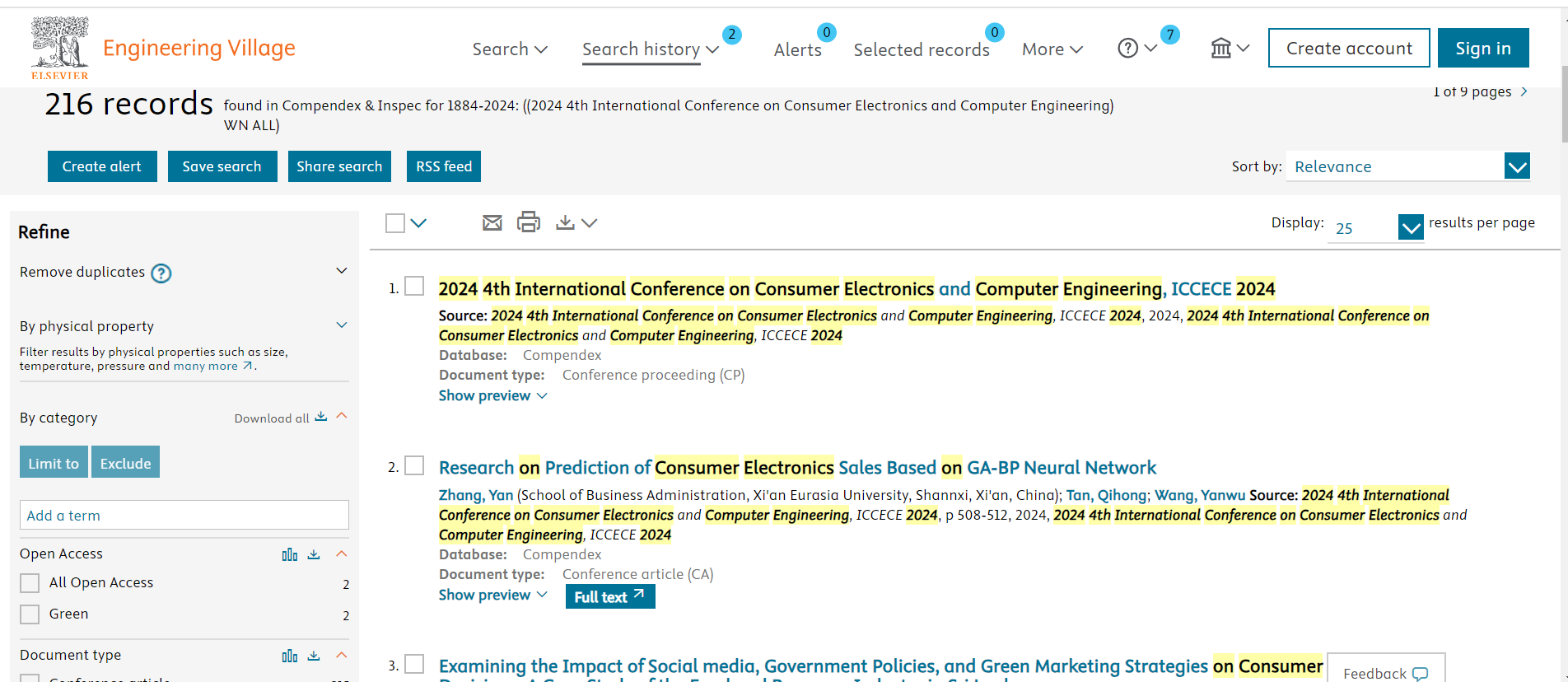
Task: Open the help notifications badge 7
Action: (1169, 35)
